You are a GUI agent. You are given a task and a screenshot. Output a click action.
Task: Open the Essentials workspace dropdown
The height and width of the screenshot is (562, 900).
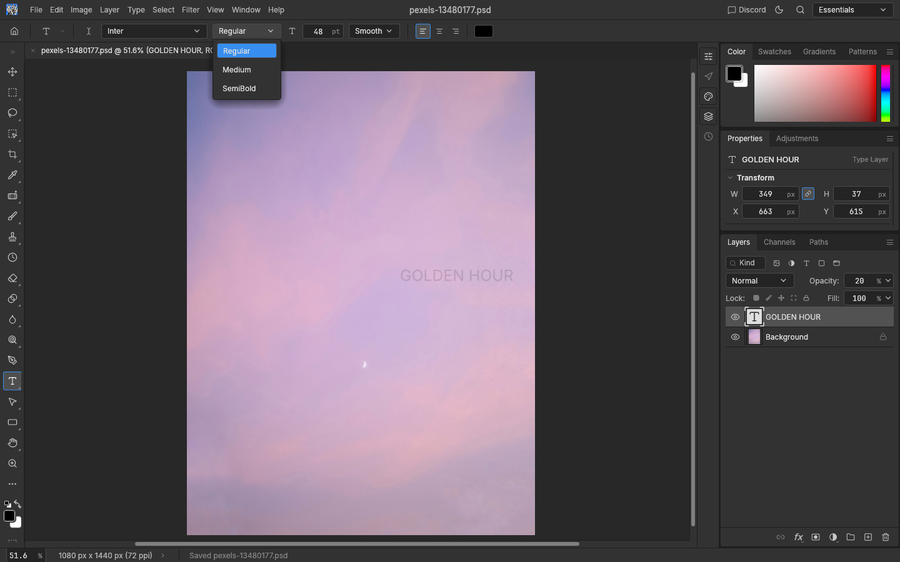(852, 10)
